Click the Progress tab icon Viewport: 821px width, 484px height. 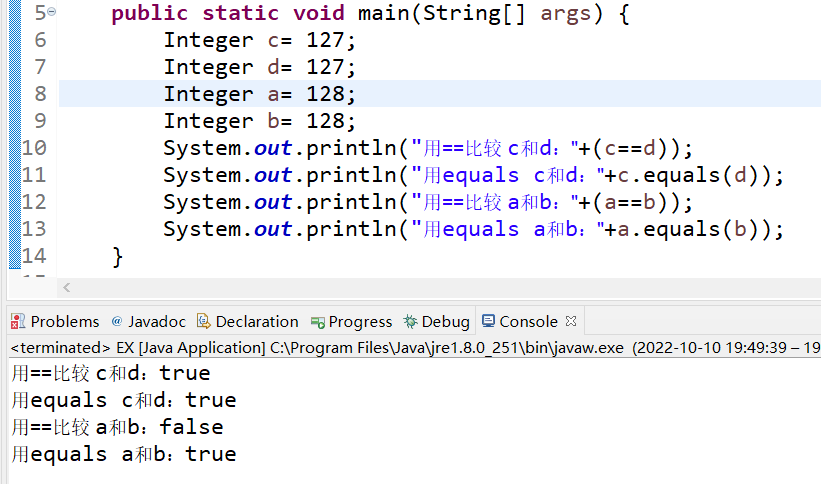(x=317, y=322)
